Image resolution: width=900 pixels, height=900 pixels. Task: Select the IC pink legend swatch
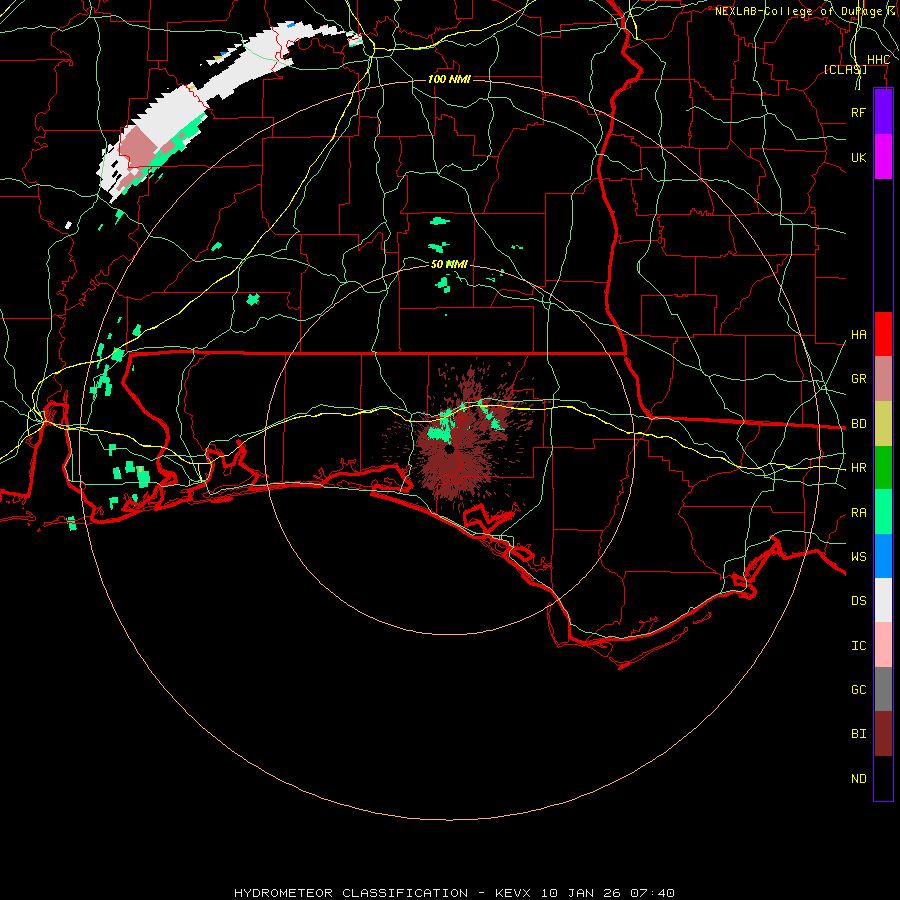(x=883, y=645)
